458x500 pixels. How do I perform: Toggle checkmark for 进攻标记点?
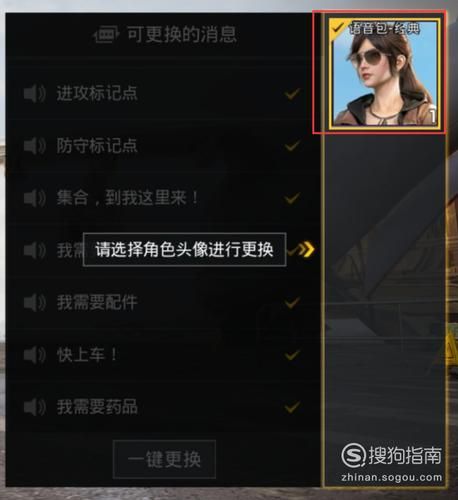pos(292,94)
